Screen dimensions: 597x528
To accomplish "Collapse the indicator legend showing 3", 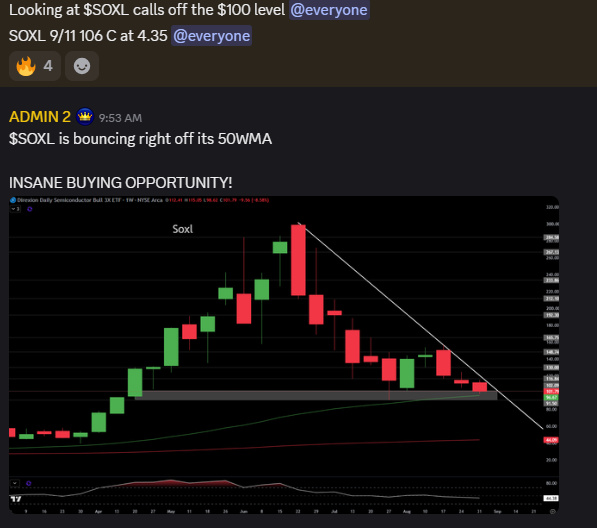I will (x=15, y=209).
